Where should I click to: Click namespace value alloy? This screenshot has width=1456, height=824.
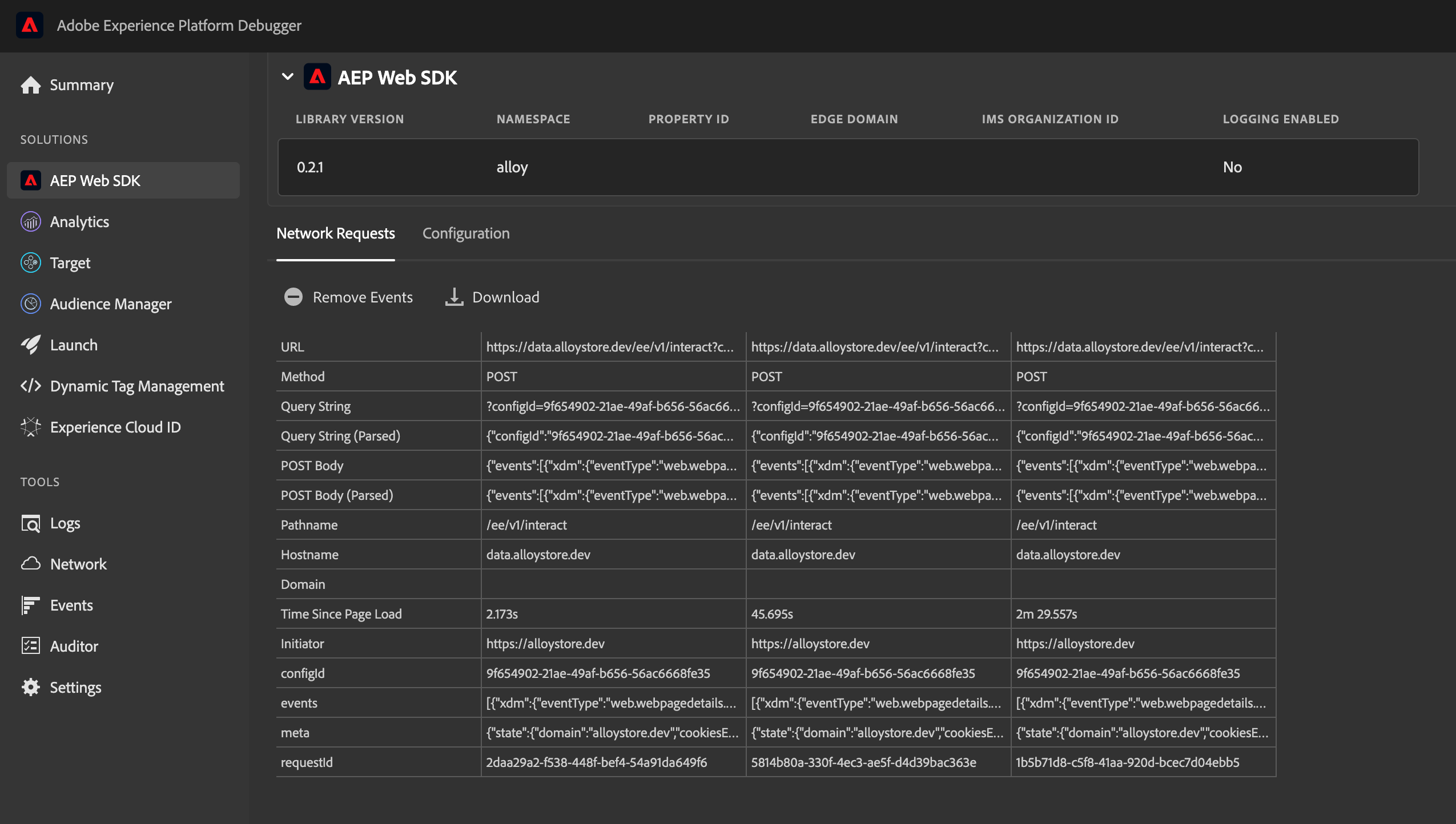click(512, 167)
